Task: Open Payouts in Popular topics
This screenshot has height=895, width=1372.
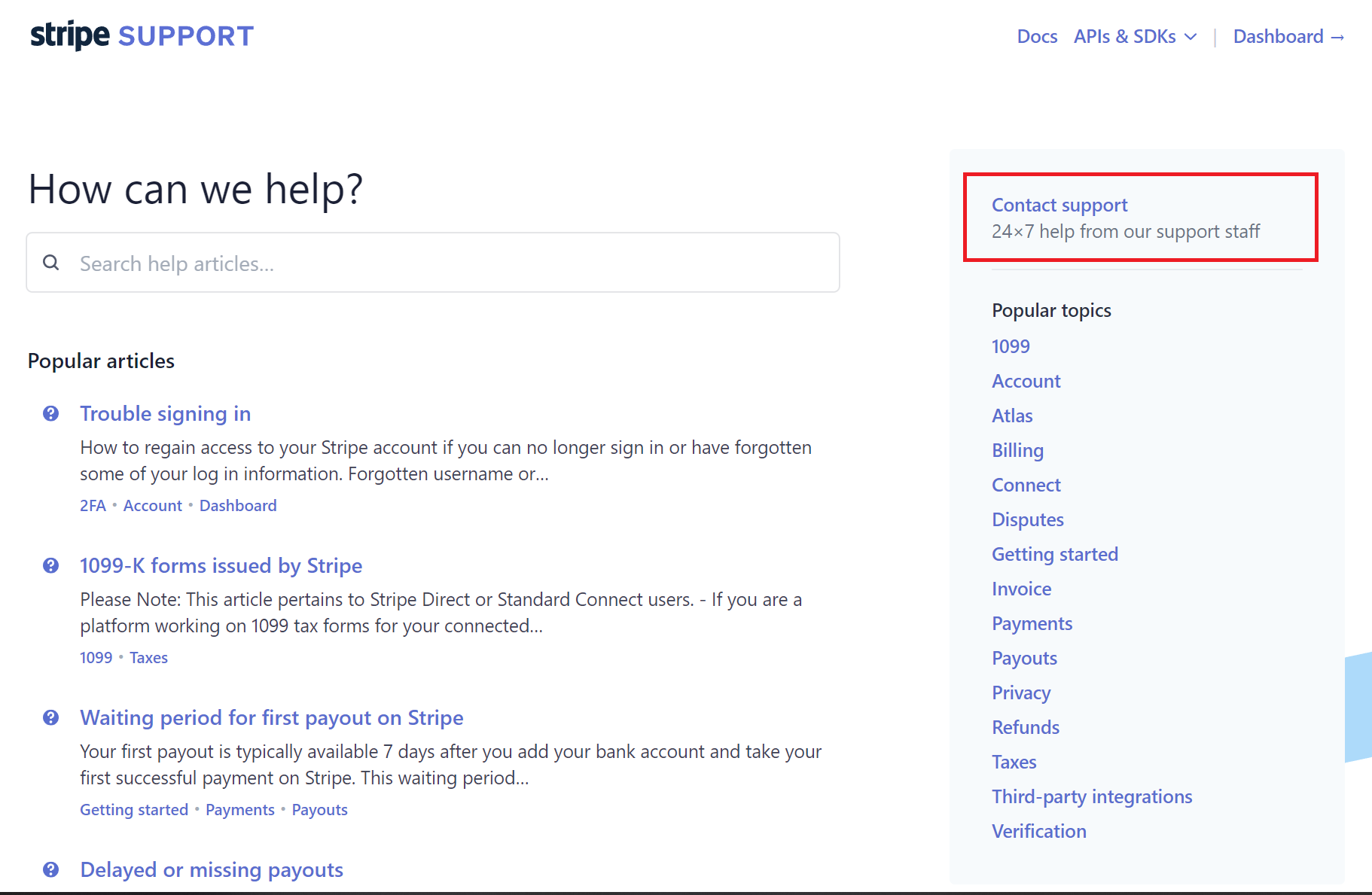Action: click(x=1024, y=658)
